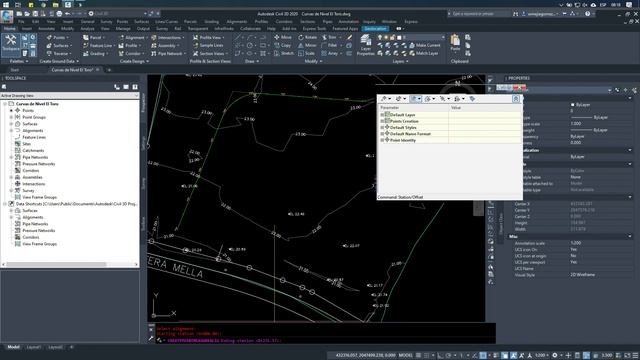Click the Section Views tool
This screenshot has height=360, width=640.
point(210,53)
